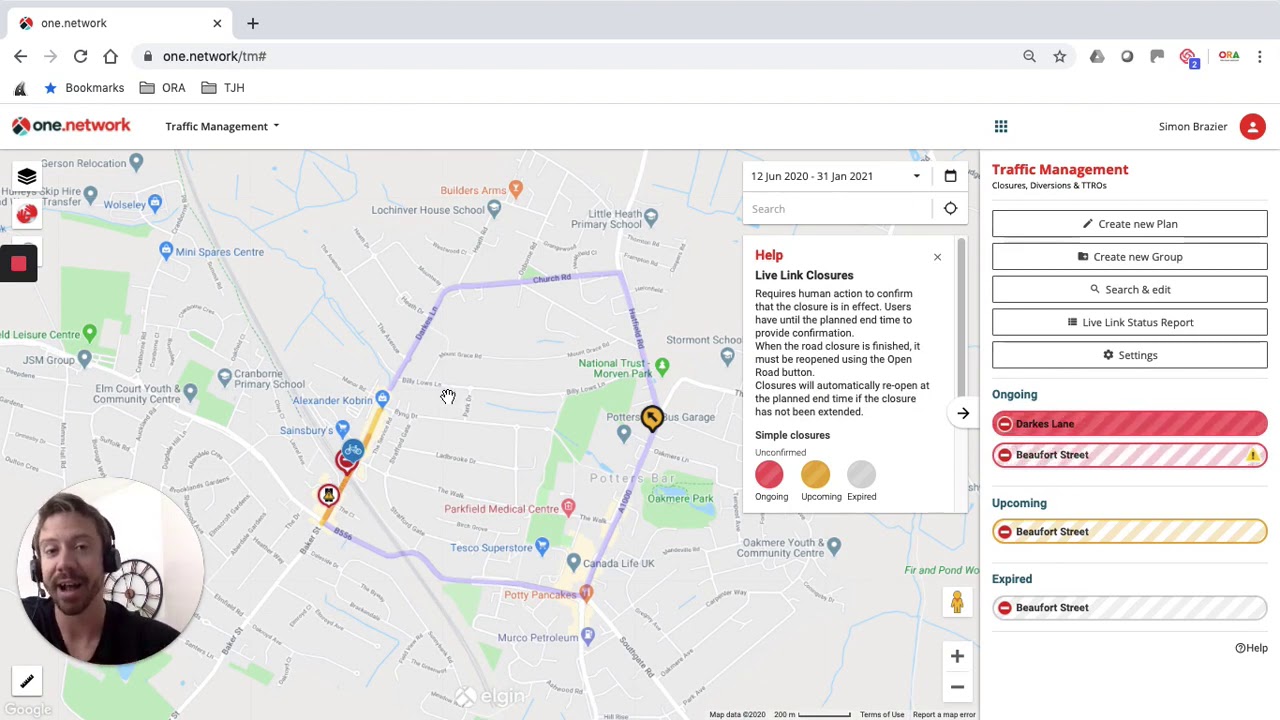This screenshot has height=720, width=1280.
Task: Open the ORA bookmarks folder
Action: [162, 88]
